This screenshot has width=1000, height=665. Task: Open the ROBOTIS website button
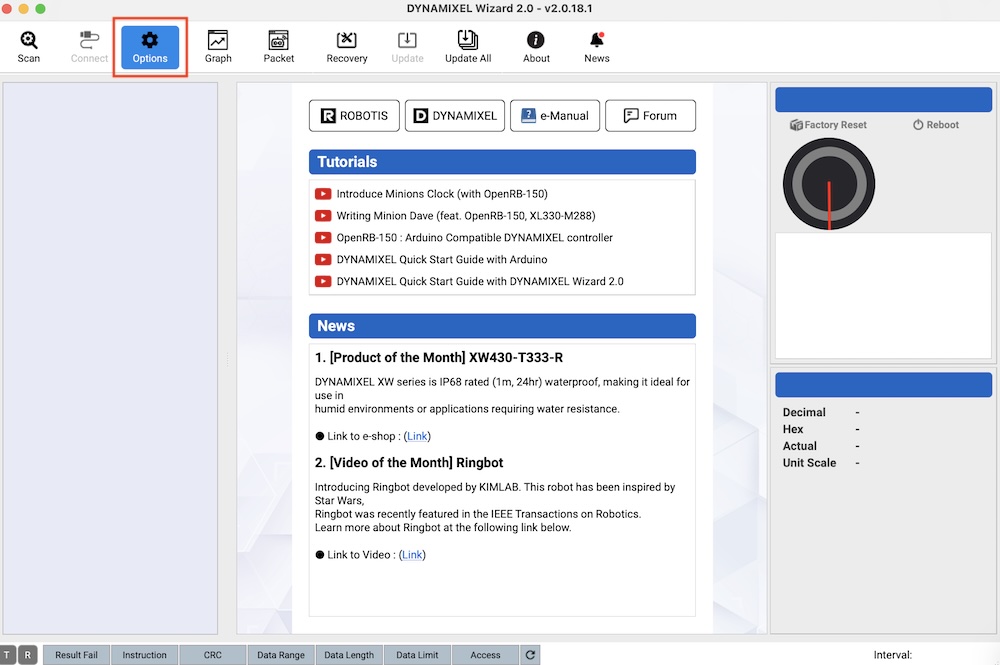[354, 116]
